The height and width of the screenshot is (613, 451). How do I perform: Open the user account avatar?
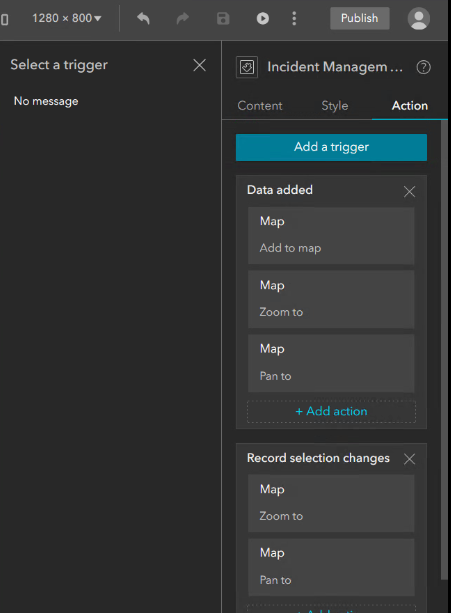[x=419, y=18]
